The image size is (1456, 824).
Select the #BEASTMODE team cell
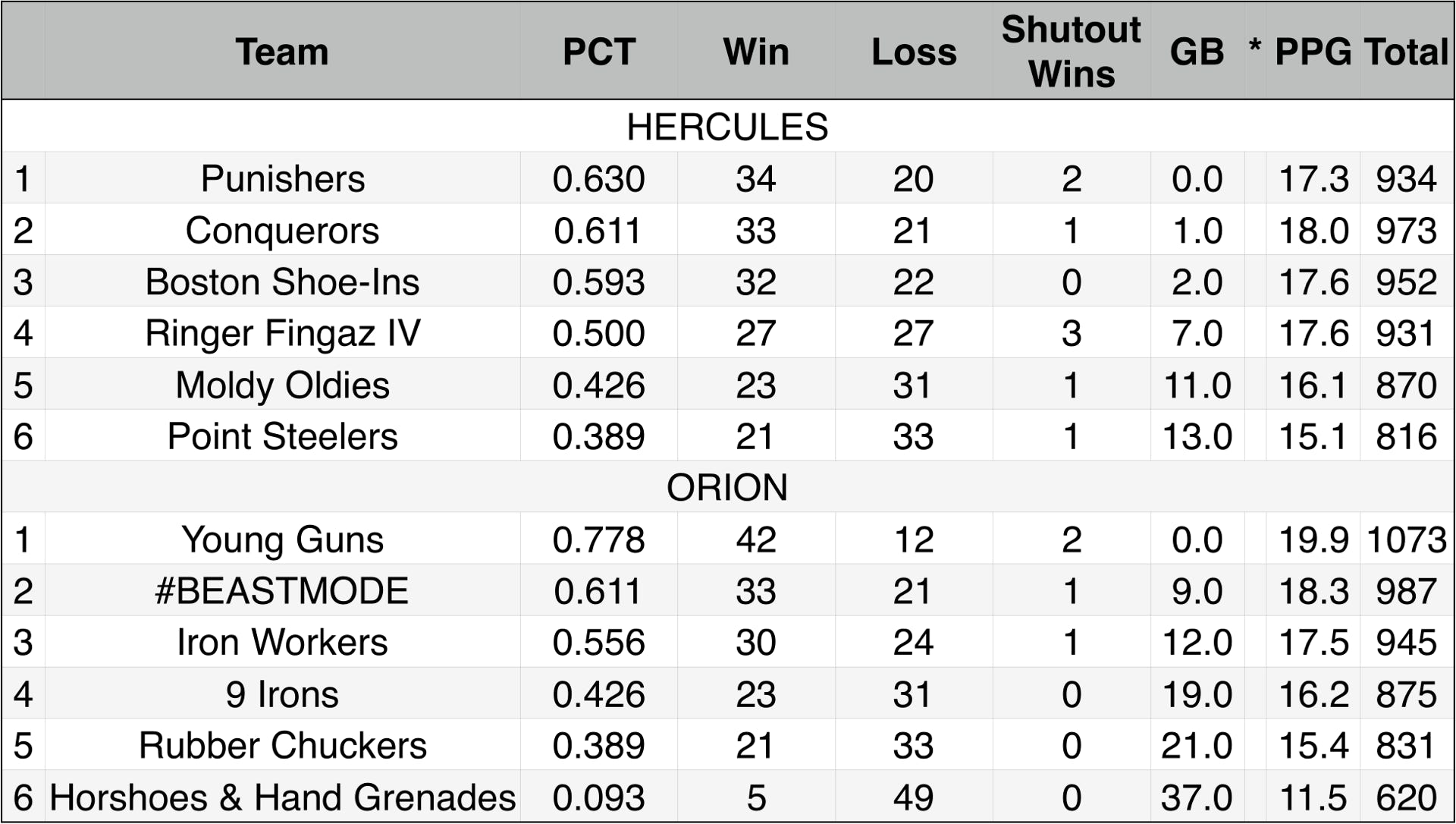tap(282, 591)
